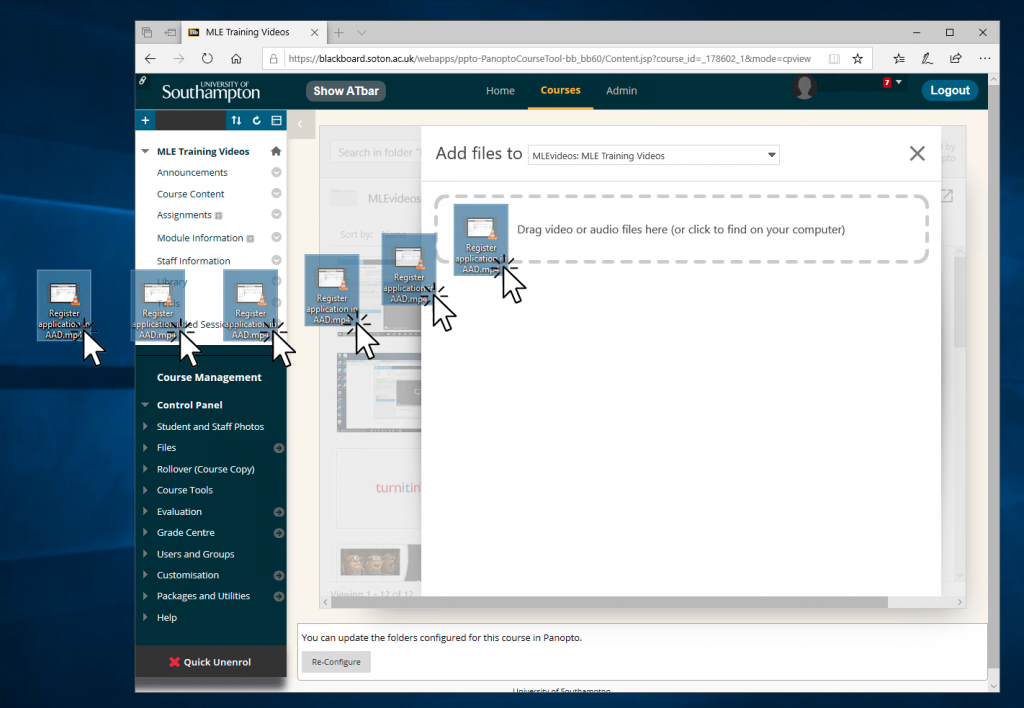Click the reorder menu arrows icon
1024x708 pixels.
(236, 120)
